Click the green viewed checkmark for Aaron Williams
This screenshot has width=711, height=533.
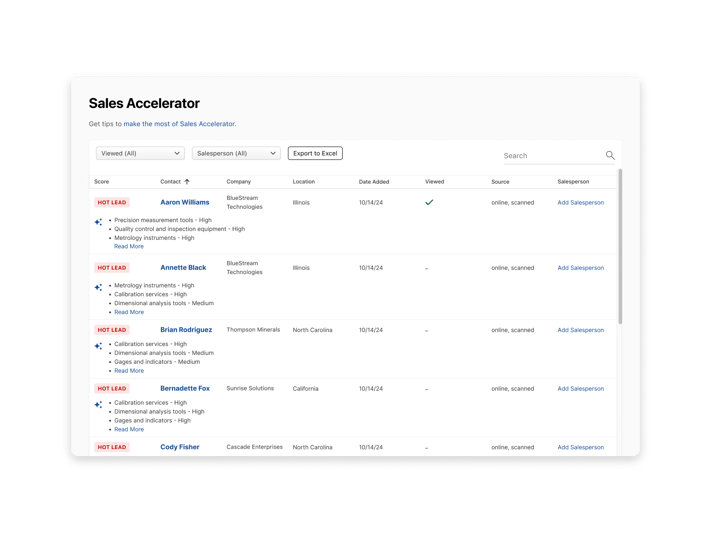429,202
